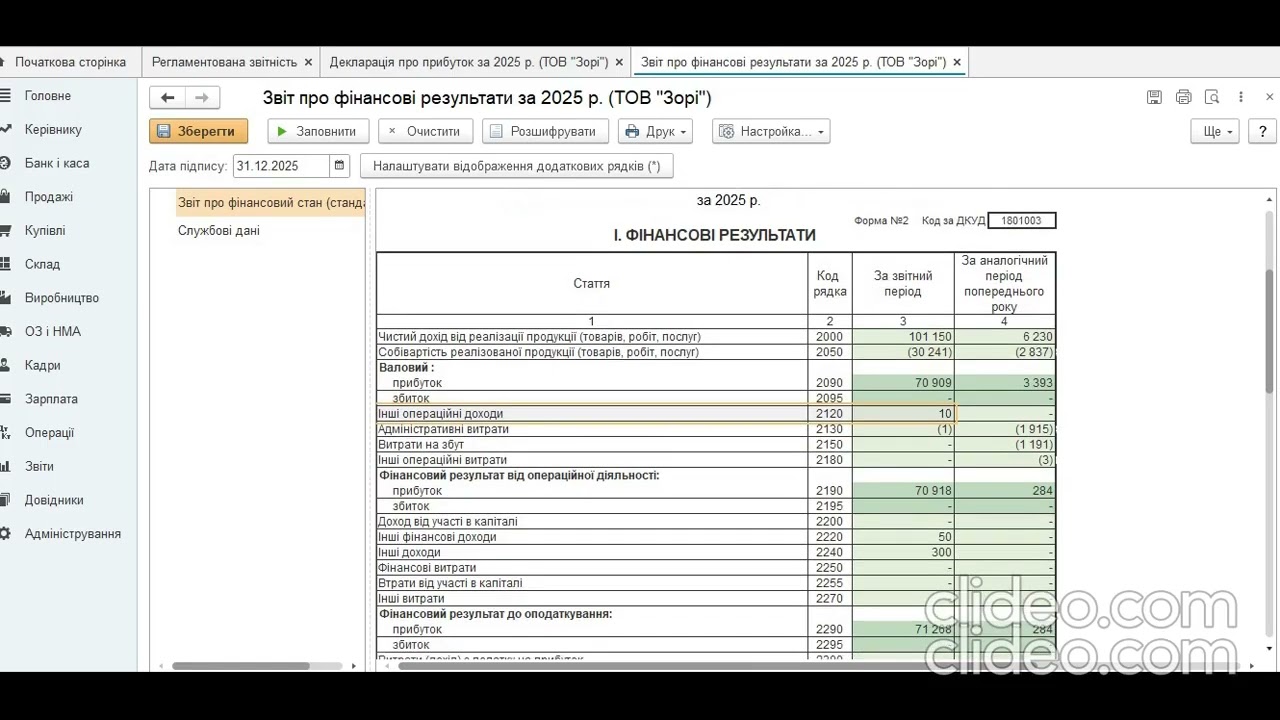The image size is (1280, 720).
Task: Select the (1) cell in row 2130
Action: pyautogui.click(x=903, y=429)
